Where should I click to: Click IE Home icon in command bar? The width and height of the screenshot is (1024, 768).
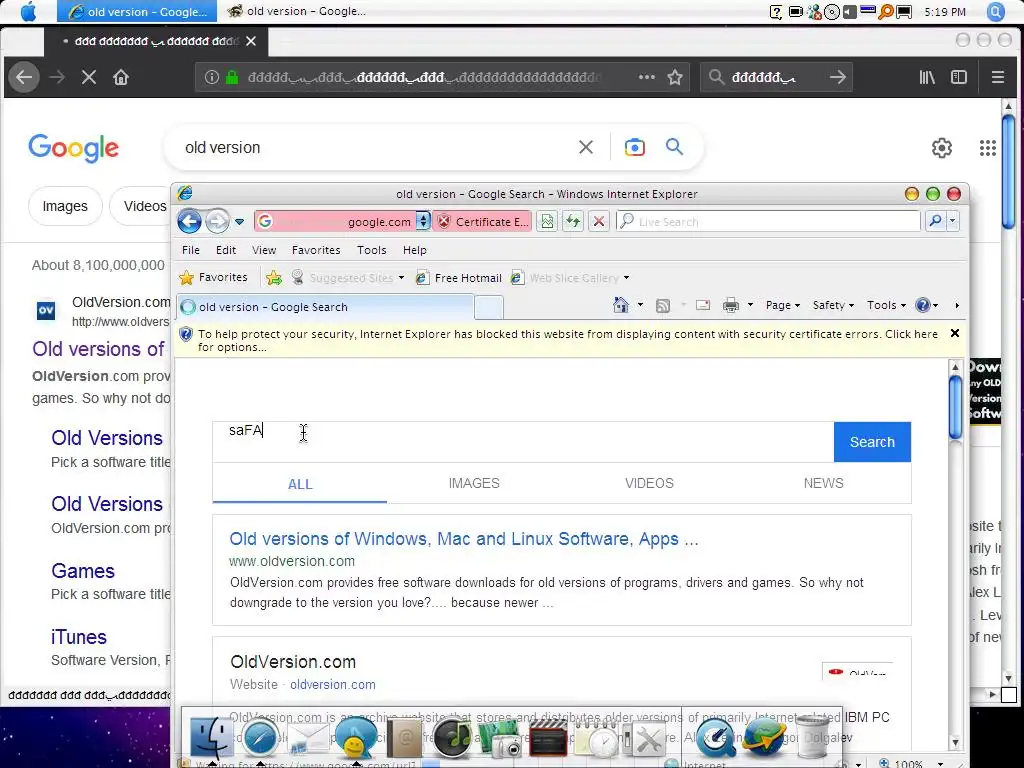click(620, 305)
